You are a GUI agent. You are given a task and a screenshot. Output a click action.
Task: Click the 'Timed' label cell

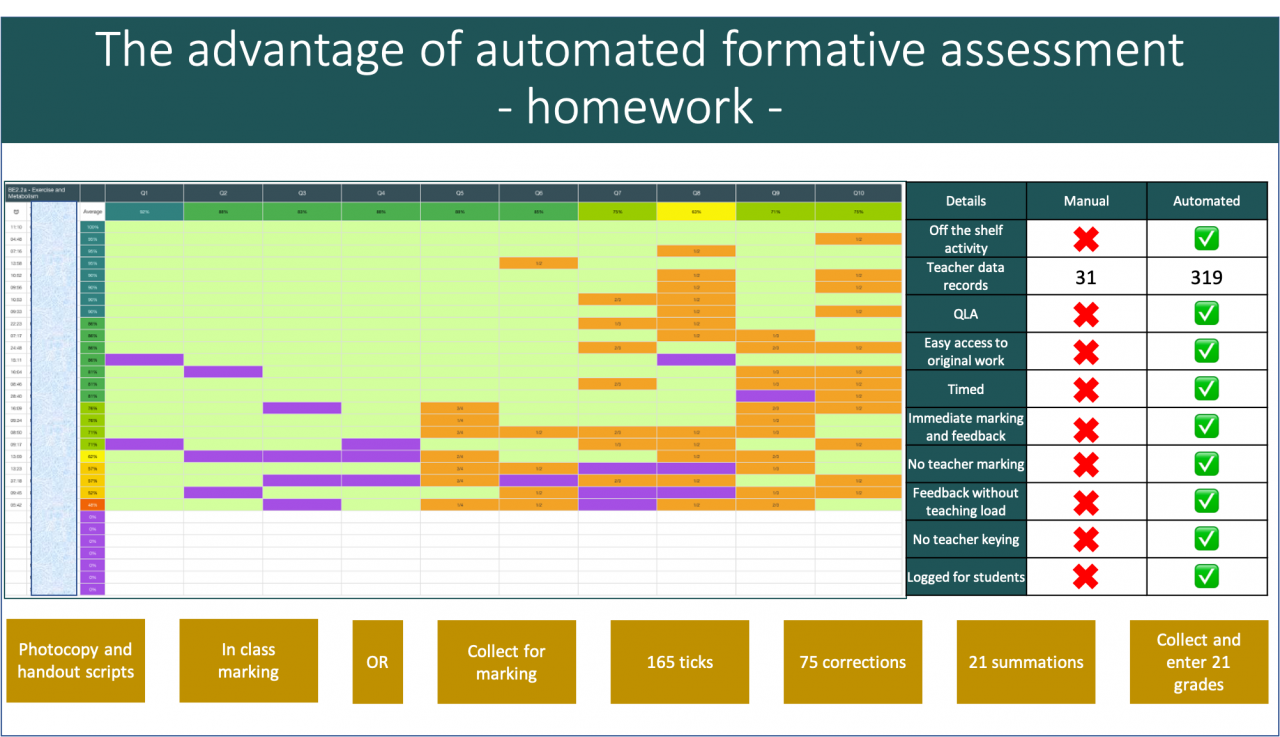pos(966,390)
